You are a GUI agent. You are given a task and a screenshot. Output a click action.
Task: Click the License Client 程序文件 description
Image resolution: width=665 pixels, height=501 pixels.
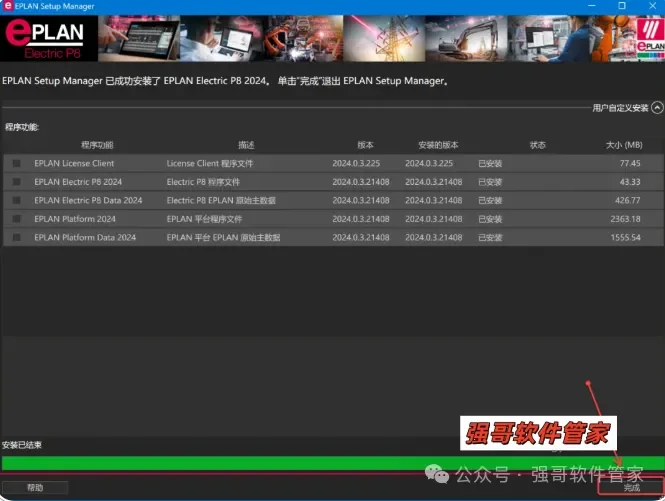click(210, 163)
